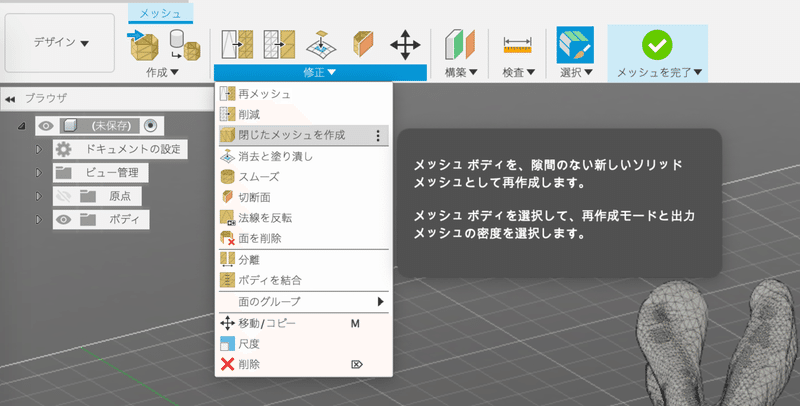Click the Plane Cut toolbar icon

coord(363,44)
